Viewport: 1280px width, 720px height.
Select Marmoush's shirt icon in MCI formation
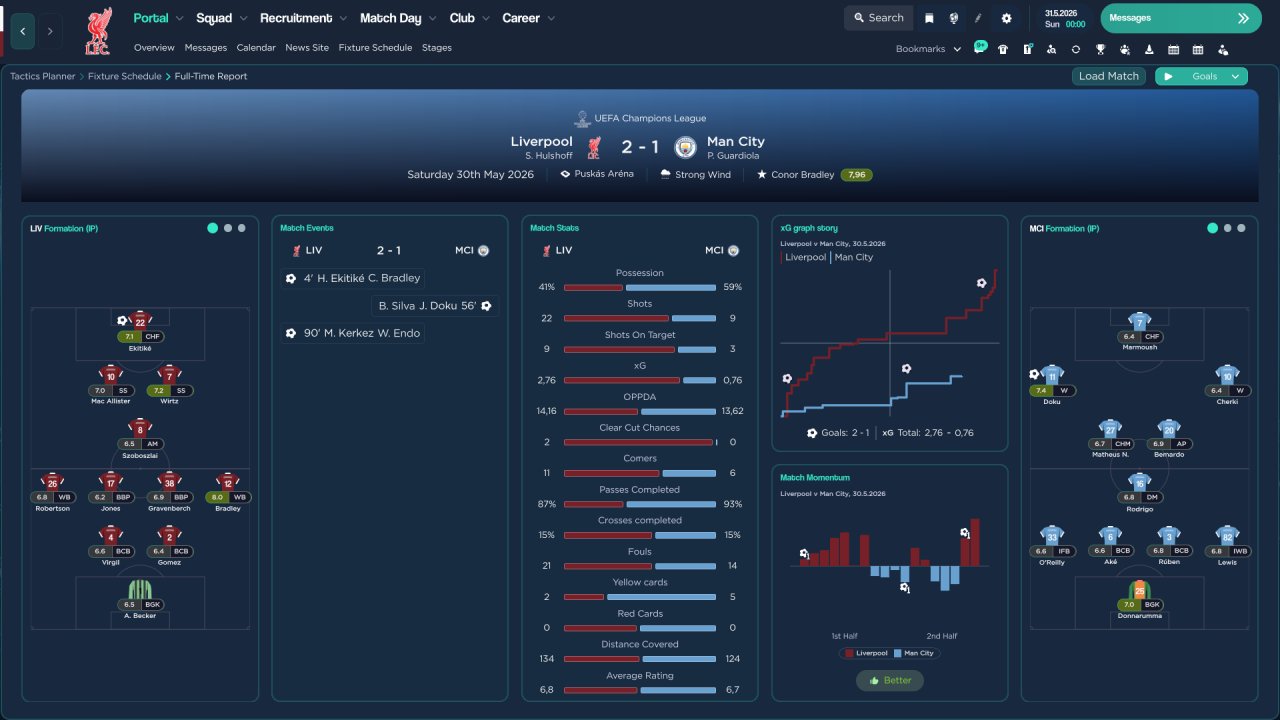tap(1139, 321)
